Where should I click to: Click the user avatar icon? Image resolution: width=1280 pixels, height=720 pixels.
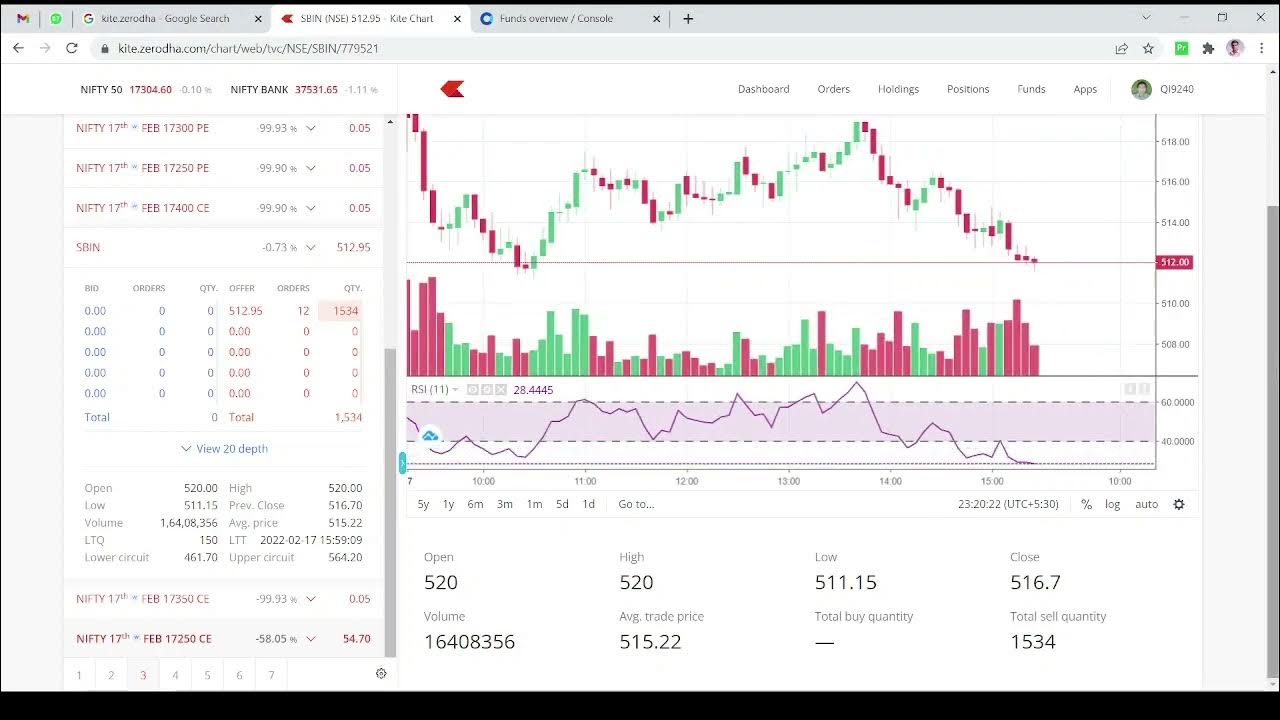1141,89
